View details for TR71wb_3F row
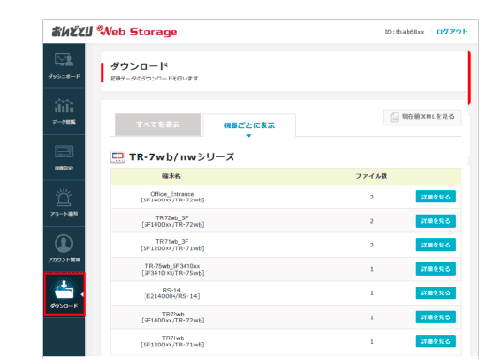The width and height of the screenshot is (484, 361). 435,245
